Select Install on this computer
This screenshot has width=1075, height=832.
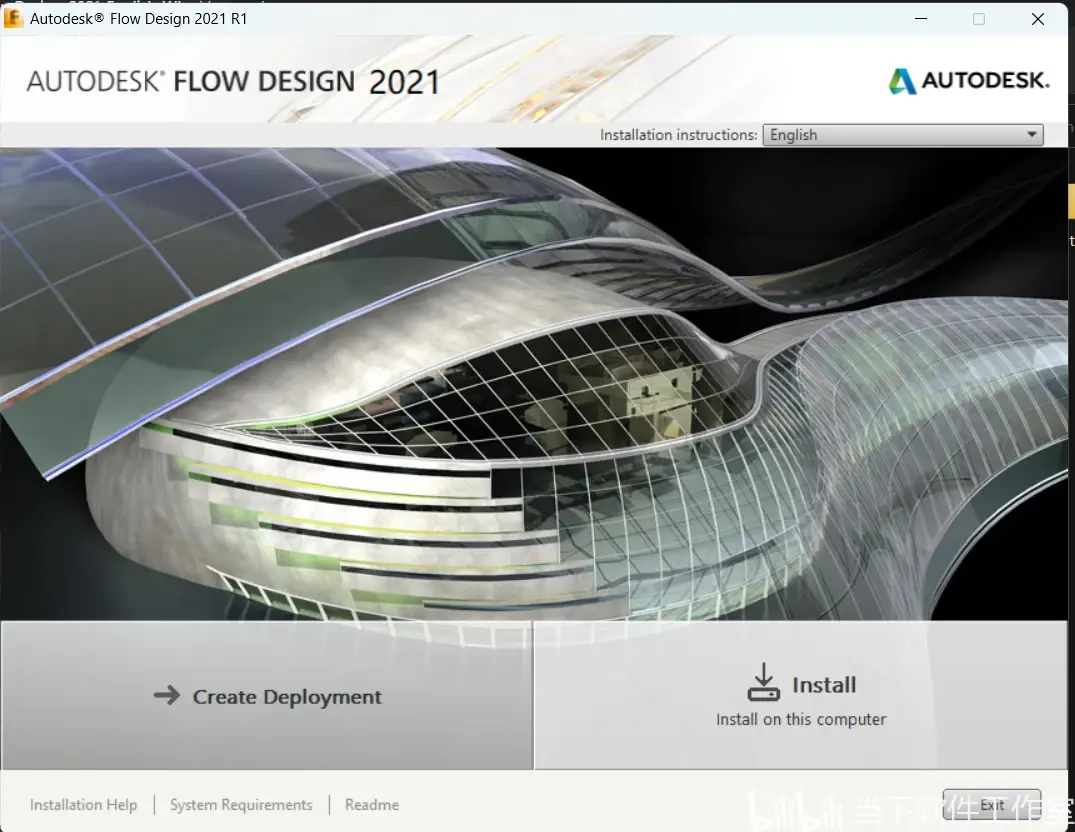click(x=801, y=696)
